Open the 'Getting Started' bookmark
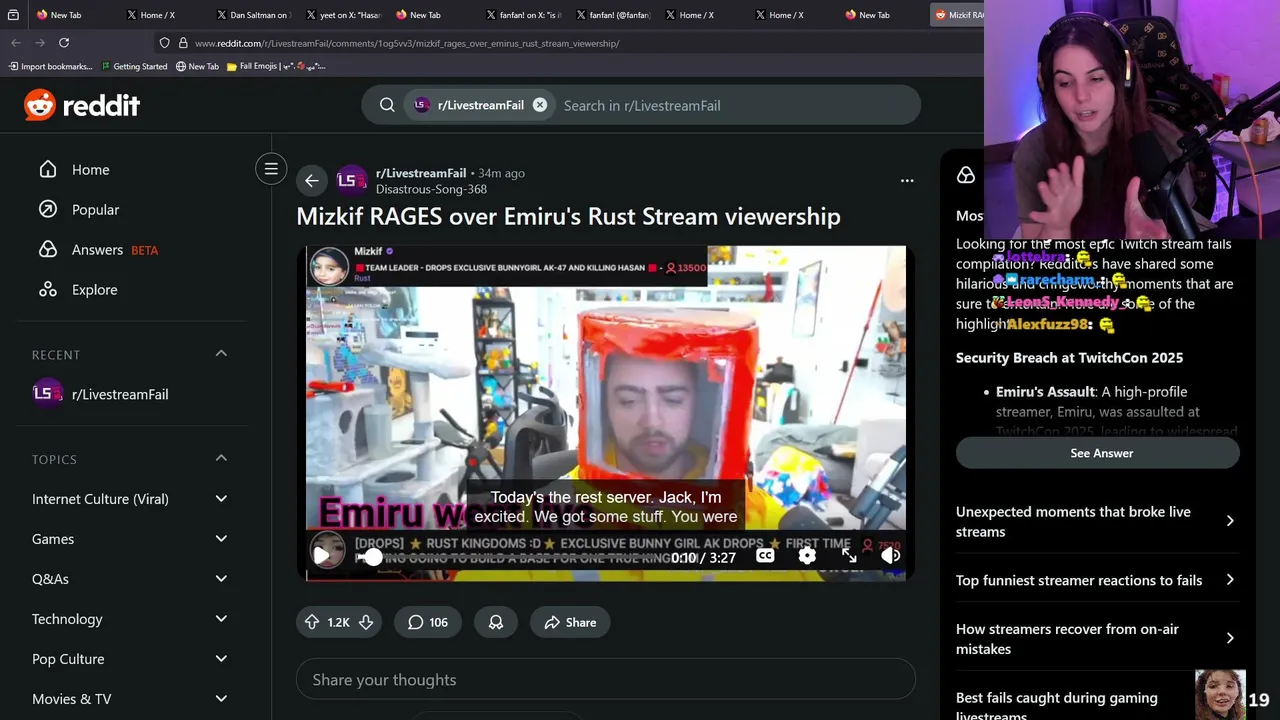The image size is (1280, 720). click(x=133, y=66)
